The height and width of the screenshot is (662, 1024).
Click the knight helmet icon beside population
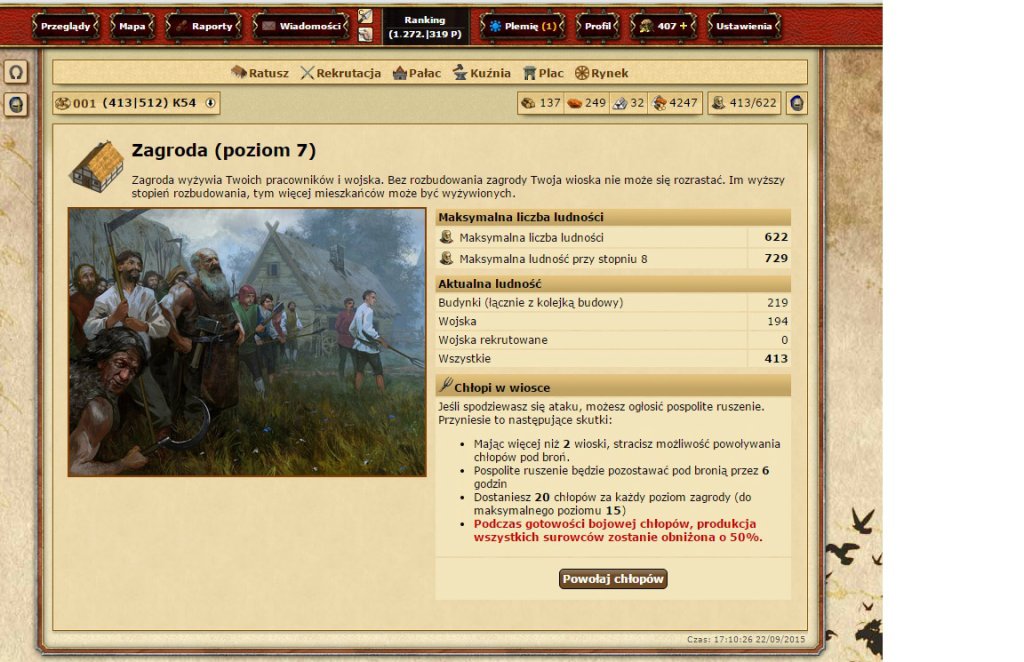click(x=797, y=103)
